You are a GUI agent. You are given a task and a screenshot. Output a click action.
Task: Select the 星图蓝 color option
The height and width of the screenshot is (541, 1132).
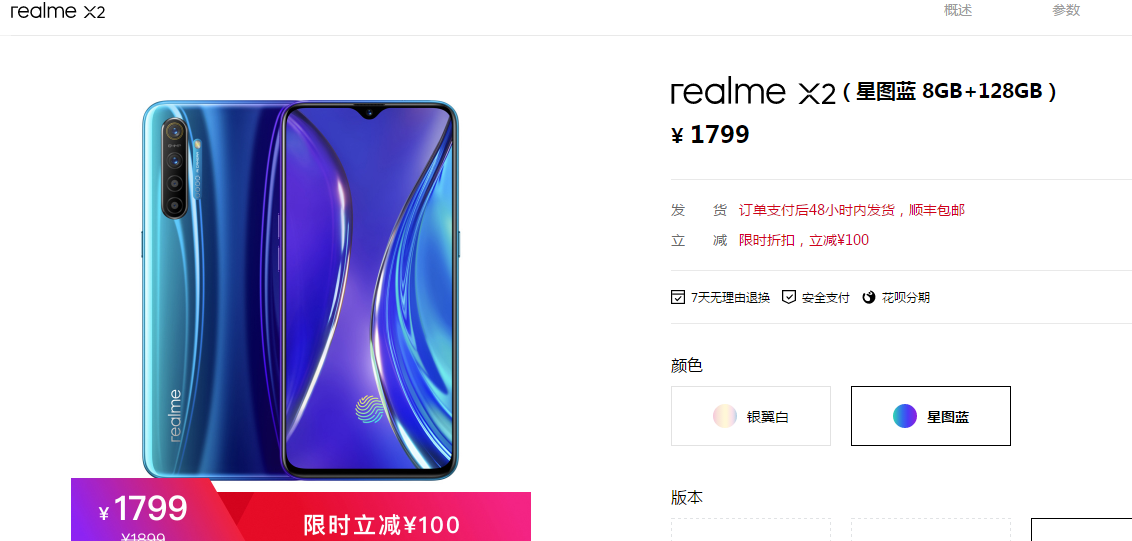pos(931,416)
